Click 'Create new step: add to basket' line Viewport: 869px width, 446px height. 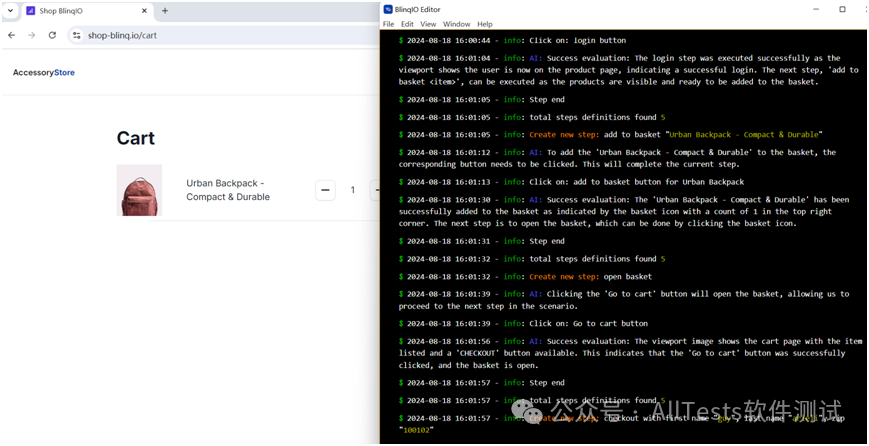click(x=611, y=135)
